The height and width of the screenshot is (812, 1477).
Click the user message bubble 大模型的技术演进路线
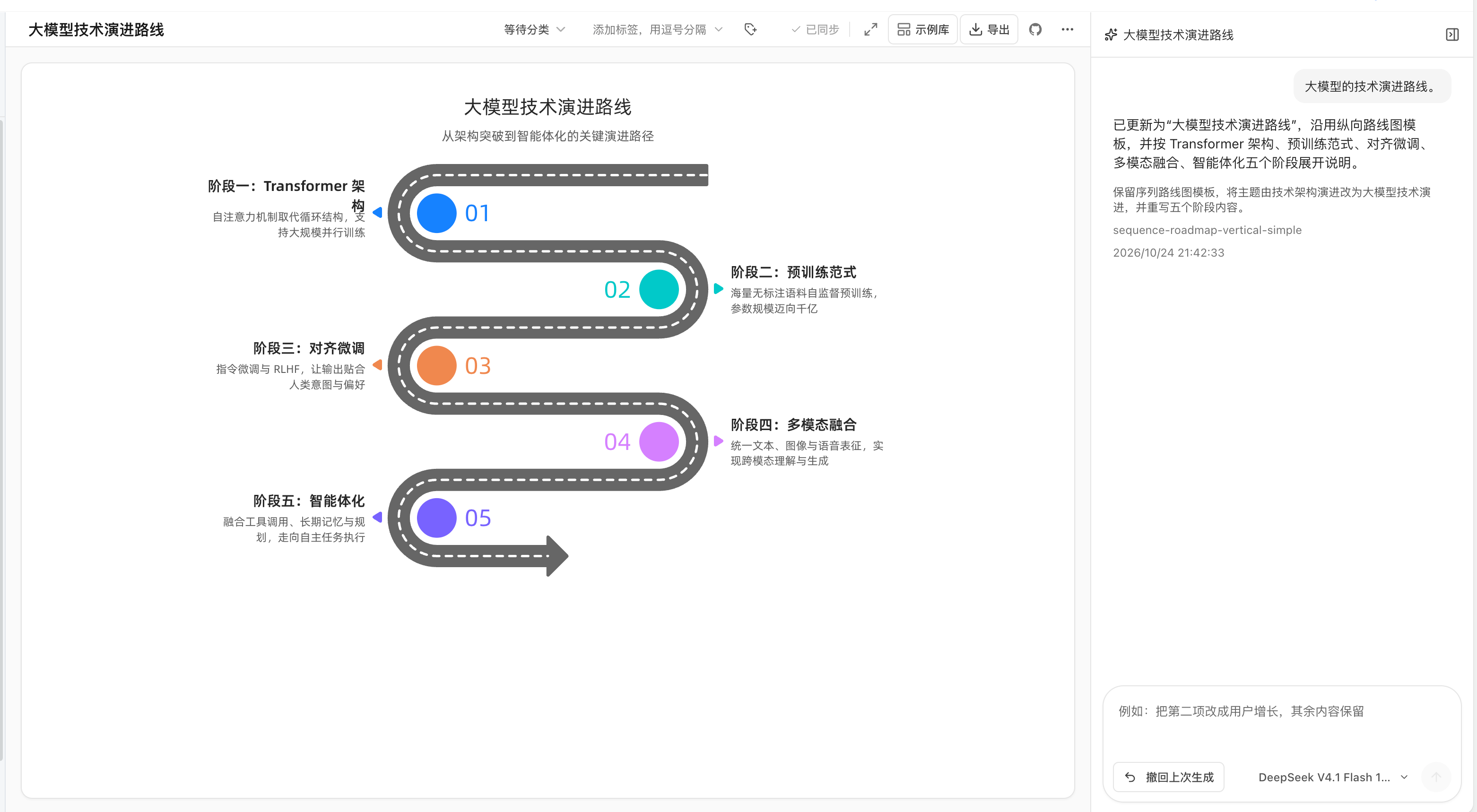click(x=1372, y=86)
